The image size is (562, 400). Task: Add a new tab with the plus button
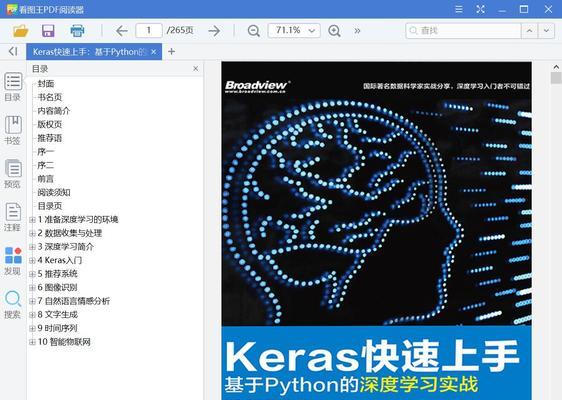[x=171, y=52]
